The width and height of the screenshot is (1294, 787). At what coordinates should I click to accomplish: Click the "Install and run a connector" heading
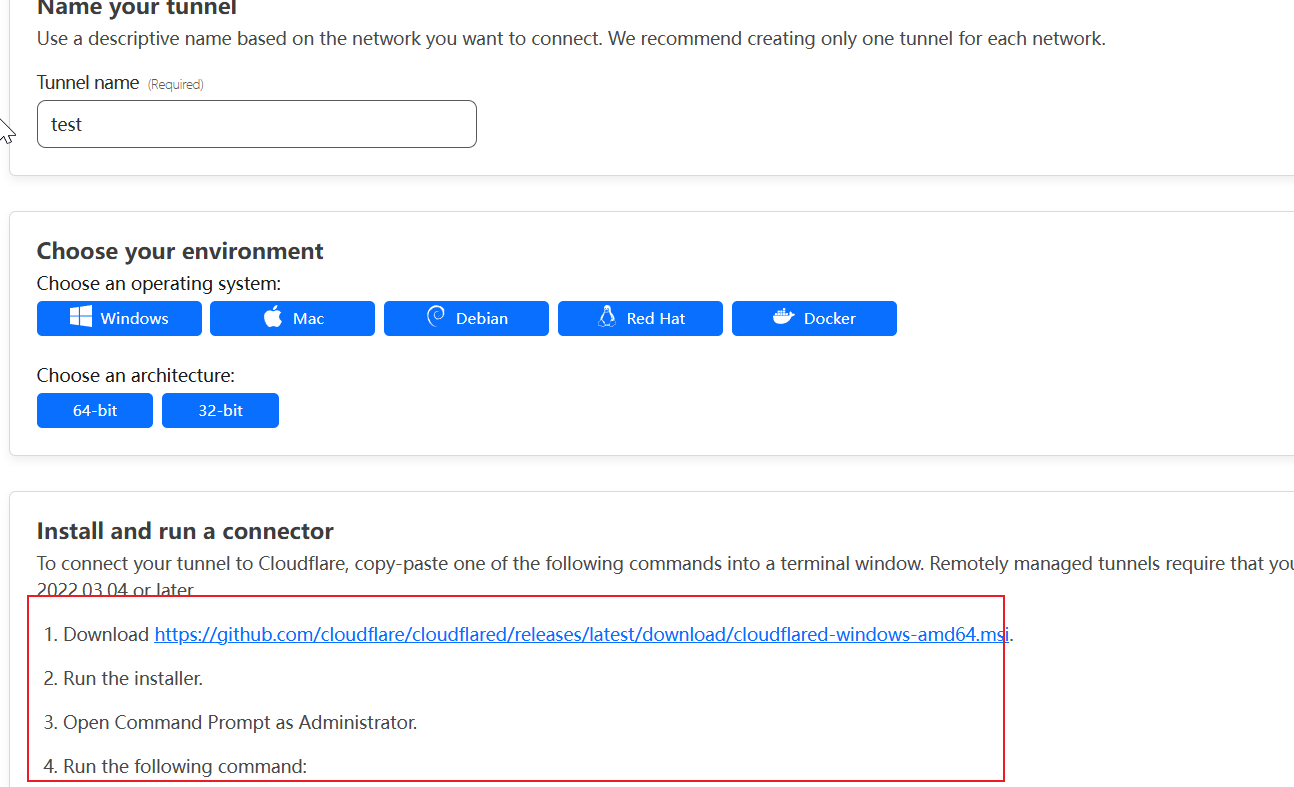pyautogui.click(x=185, y=531)
